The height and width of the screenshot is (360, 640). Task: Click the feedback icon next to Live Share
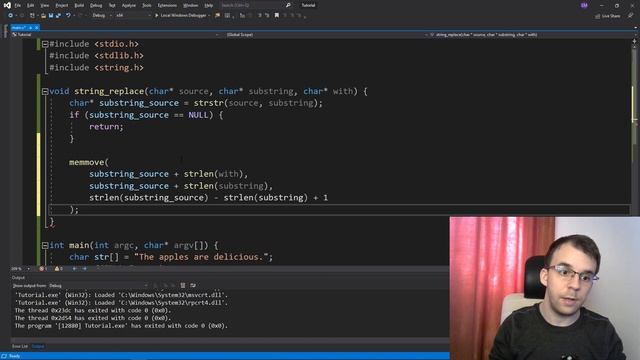click(x=630, y=16)
